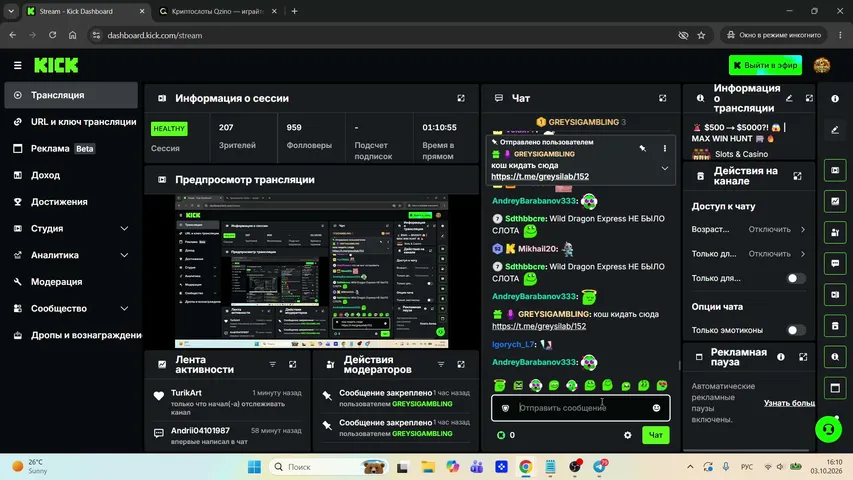Send message with the green Чат button
This screenshot has width=853, height=480.
pos(656,435)
